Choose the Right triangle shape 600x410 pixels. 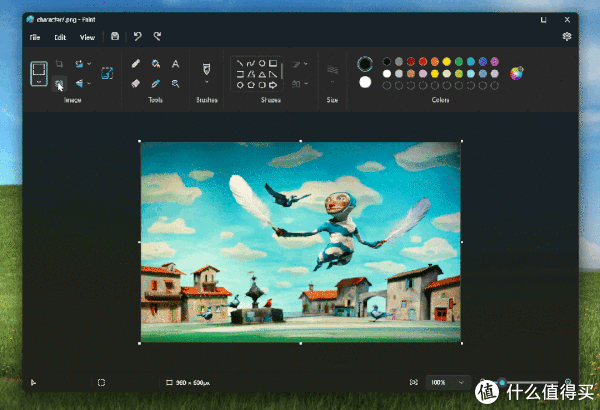(273, 74)
